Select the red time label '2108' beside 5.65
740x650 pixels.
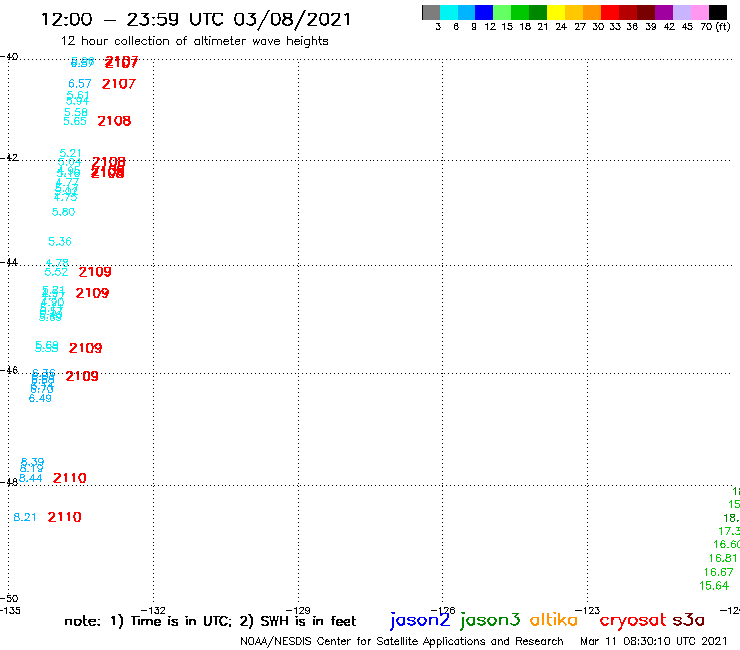(114, 121)
